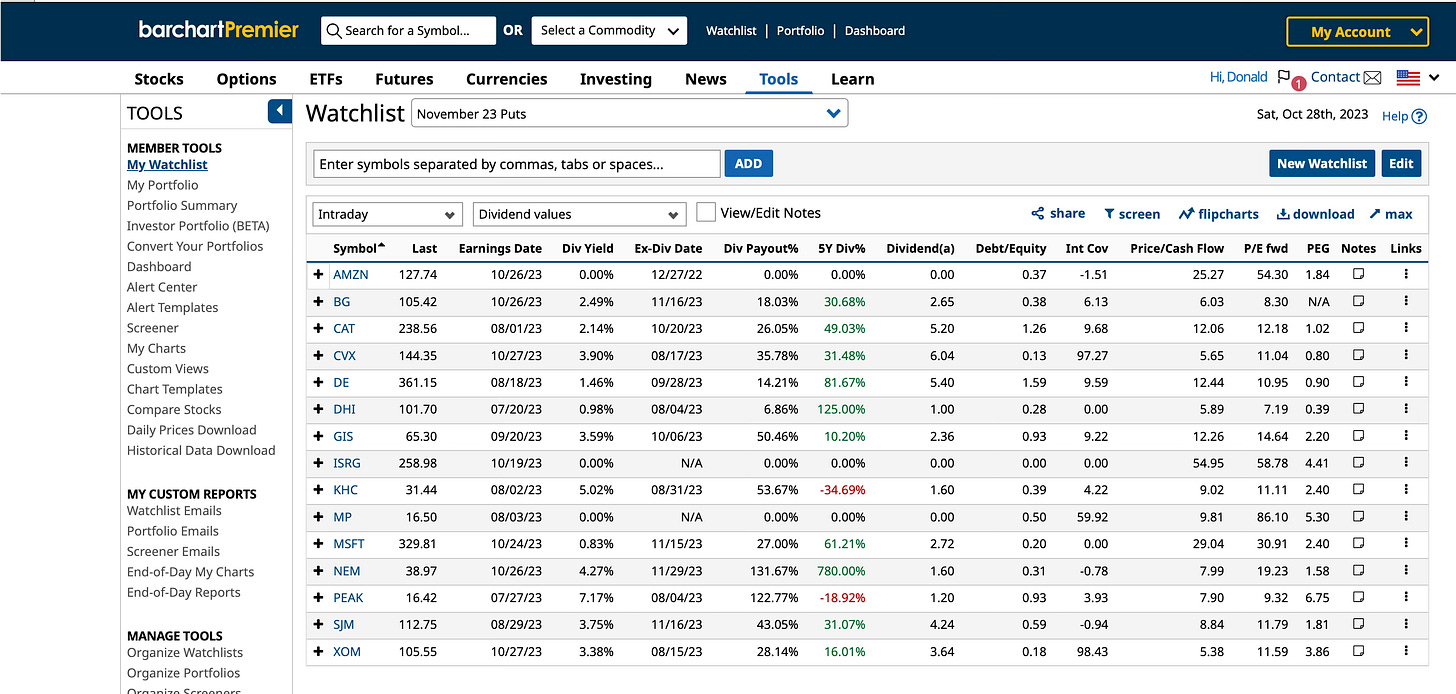This screenshot has width=1456, height=694.
Task: Open the ISRG symbol link
Action: 347,463
